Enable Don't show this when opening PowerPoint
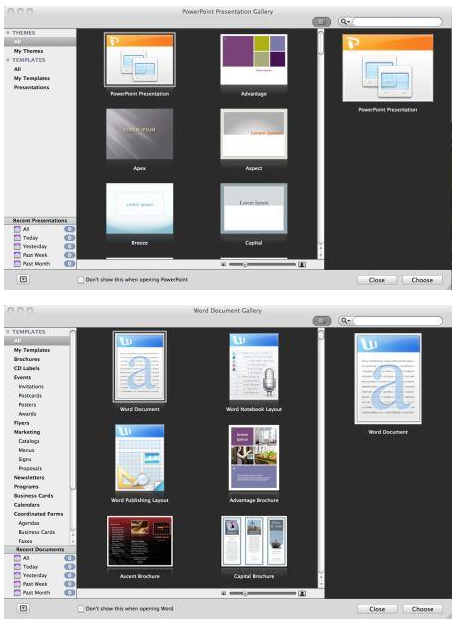The height and width of the screenshot is (624, 457). click(81, 280)
